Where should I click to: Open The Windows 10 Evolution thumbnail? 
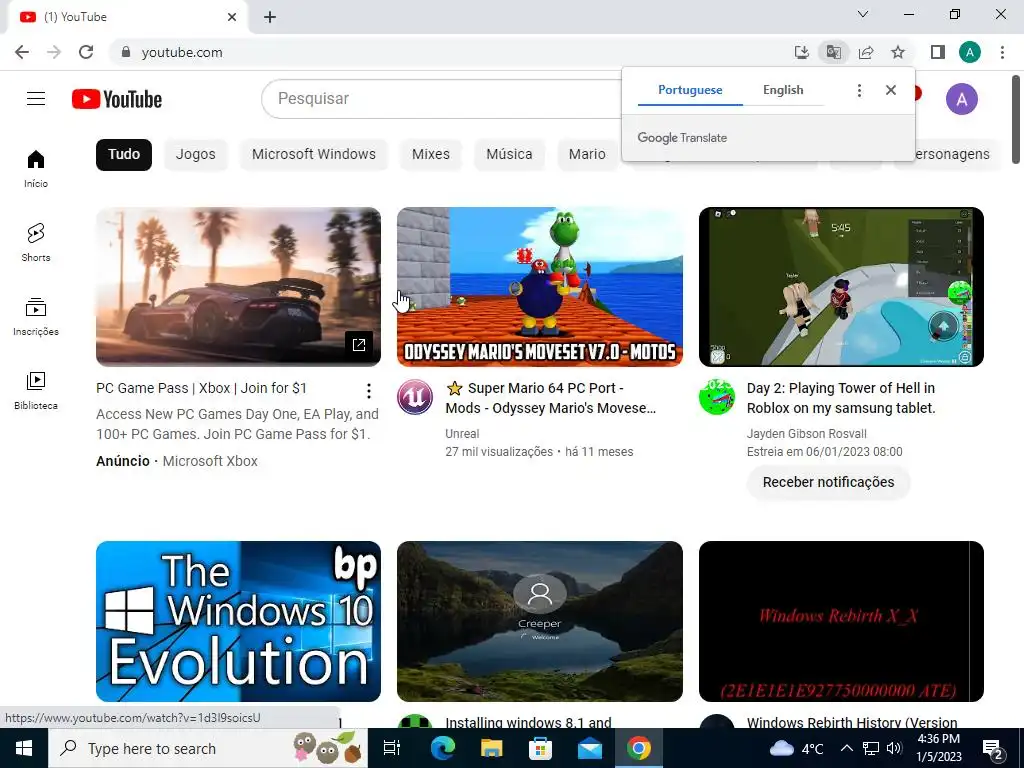pyautogui.click(x=238, y=621)
